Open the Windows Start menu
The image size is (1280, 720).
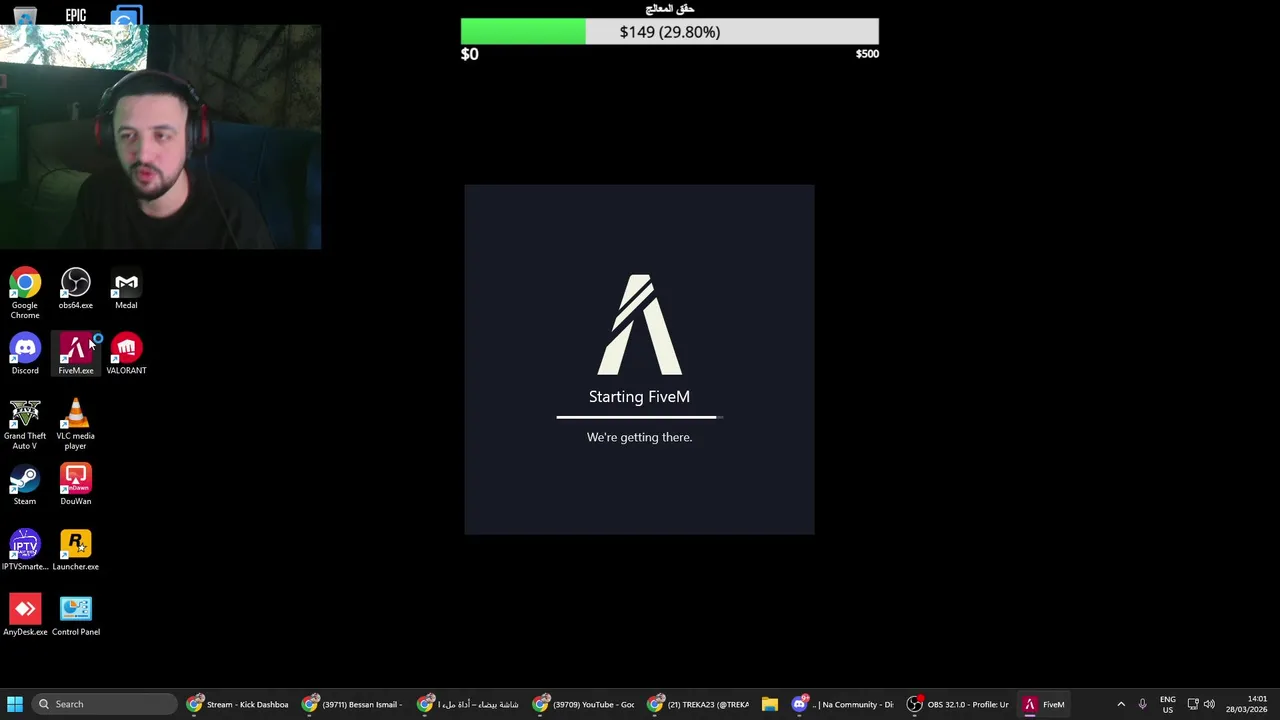pos(15,704)
